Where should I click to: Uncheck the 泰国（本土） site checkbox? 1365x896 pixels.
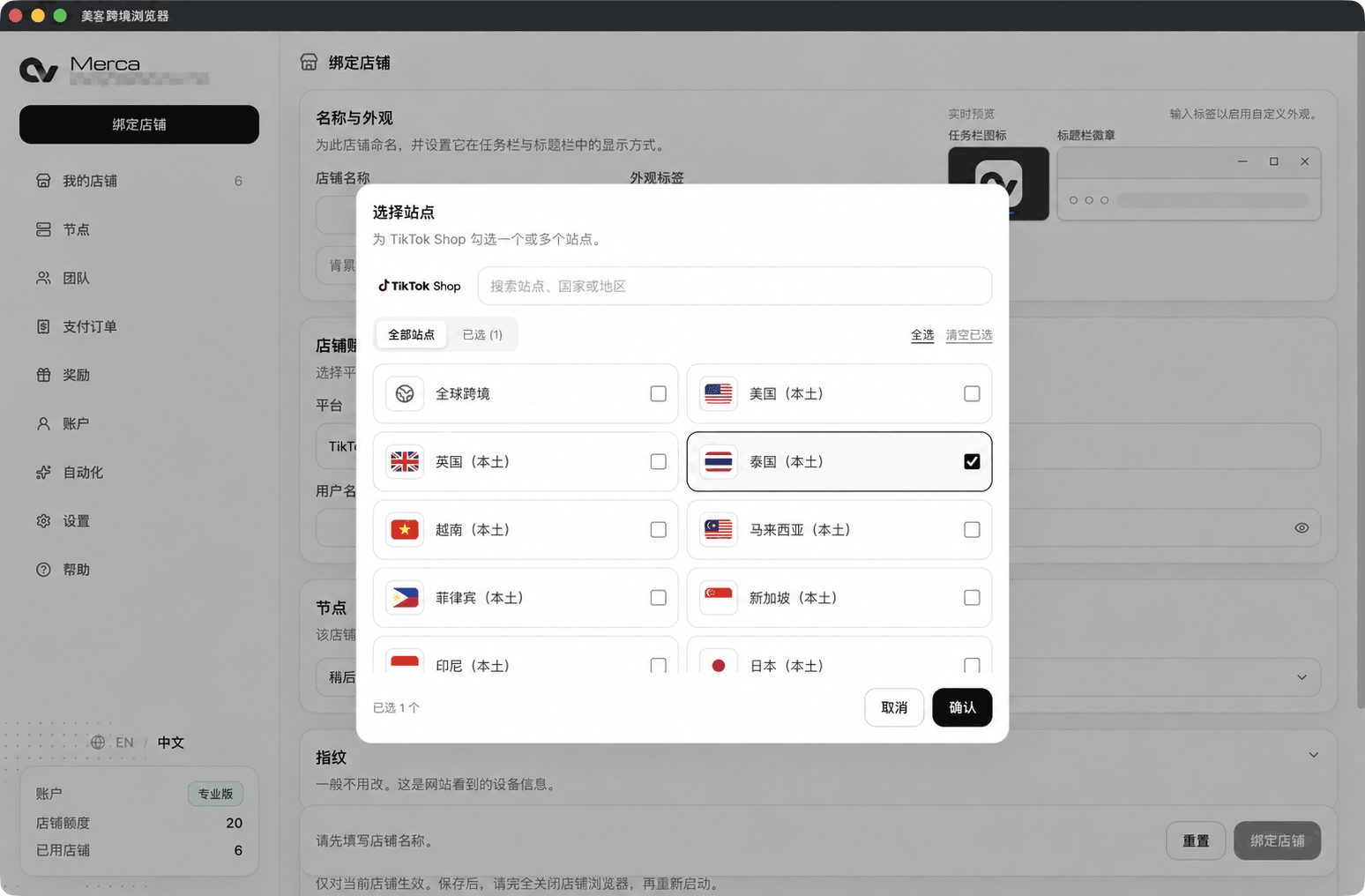pyautogui.click(x=972, y=461)
